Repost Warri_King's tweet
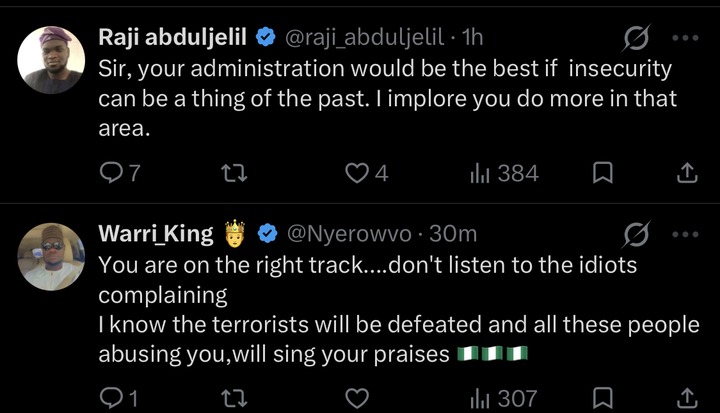 [x=233, y=399]
